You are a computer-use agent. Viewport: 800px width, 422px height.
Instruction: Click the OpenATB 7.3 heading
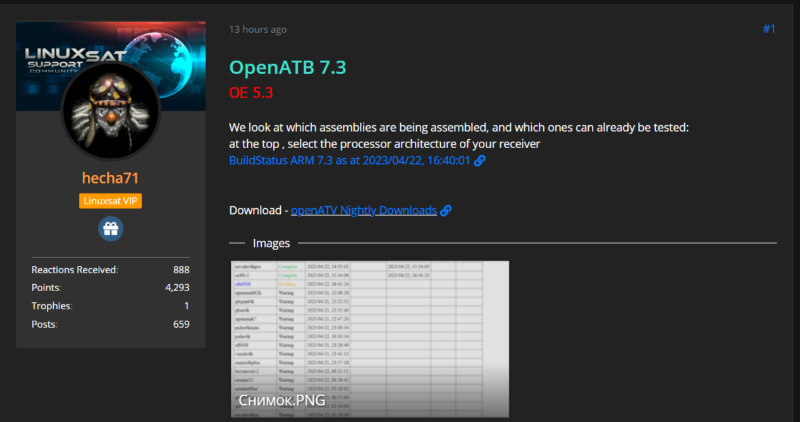pos(288,67)
